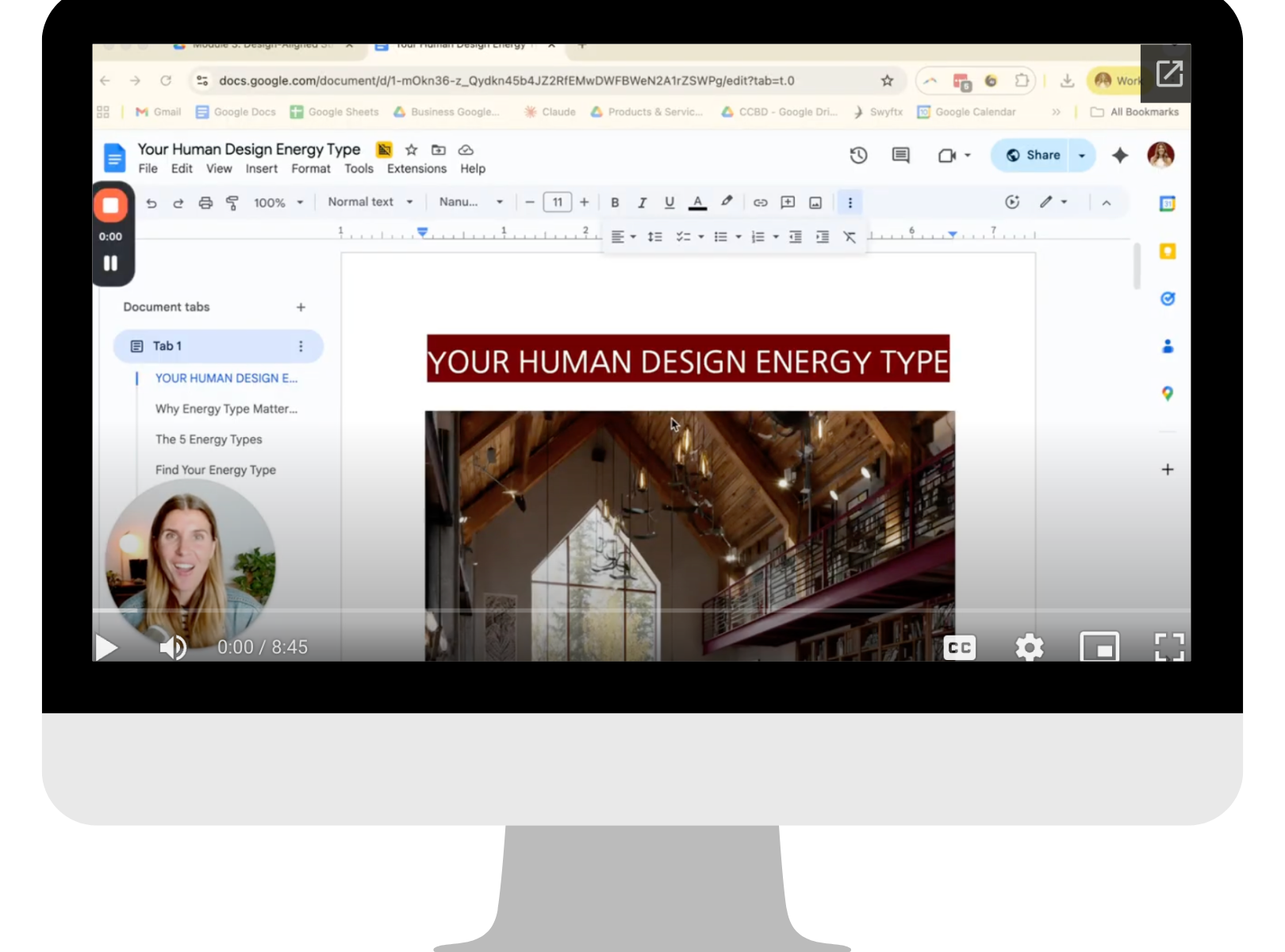Open the Tab 1 options menu
This screenshot has width=1285, height=952.
click(x=301, y=347)
